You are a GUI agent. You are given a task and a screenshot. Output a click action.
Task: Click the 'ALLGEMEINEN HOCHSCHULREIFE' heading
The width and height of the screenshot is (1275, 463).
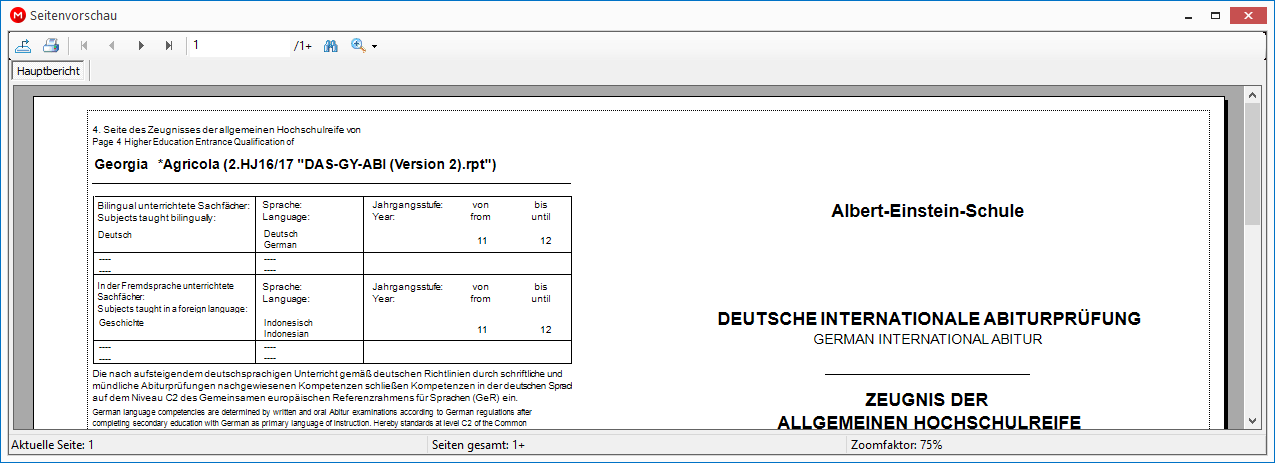click(x=929, y=422)
